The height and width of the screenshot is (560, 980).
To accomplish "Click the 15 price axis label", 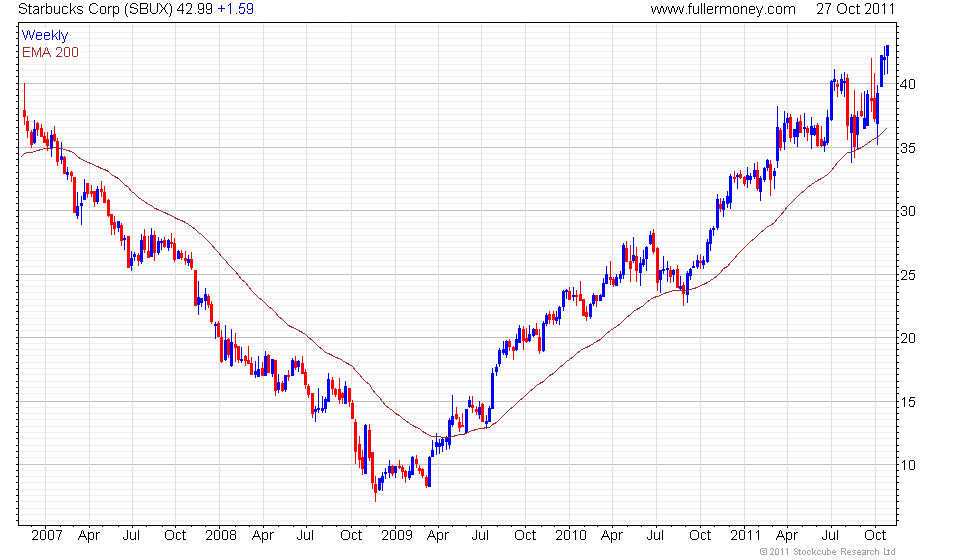I will pos(908,402).
